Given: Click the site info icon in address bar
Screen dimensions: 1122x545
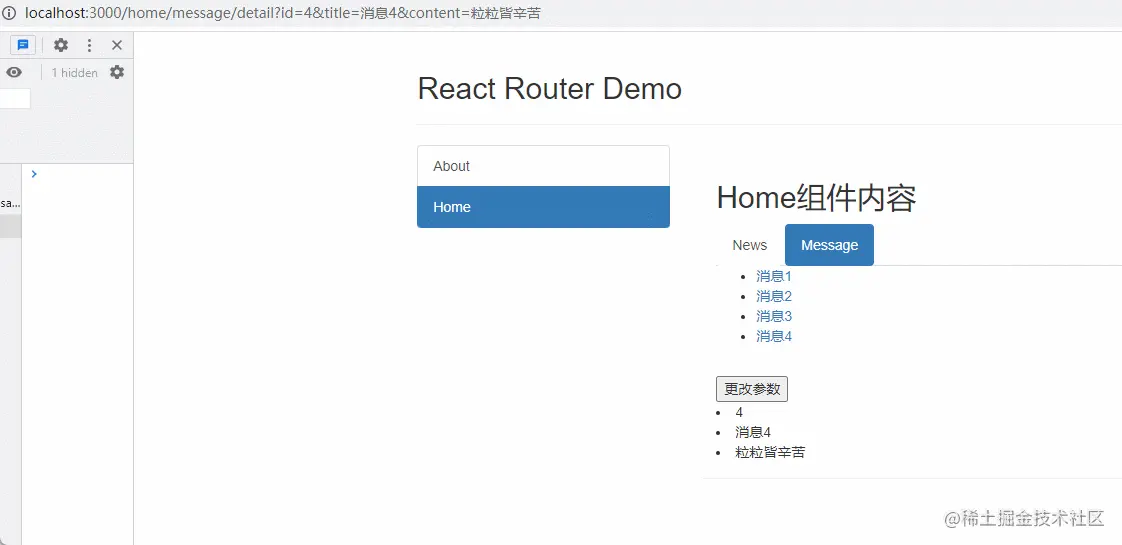Looking at the screenshot, I should (x=9, y=14).
